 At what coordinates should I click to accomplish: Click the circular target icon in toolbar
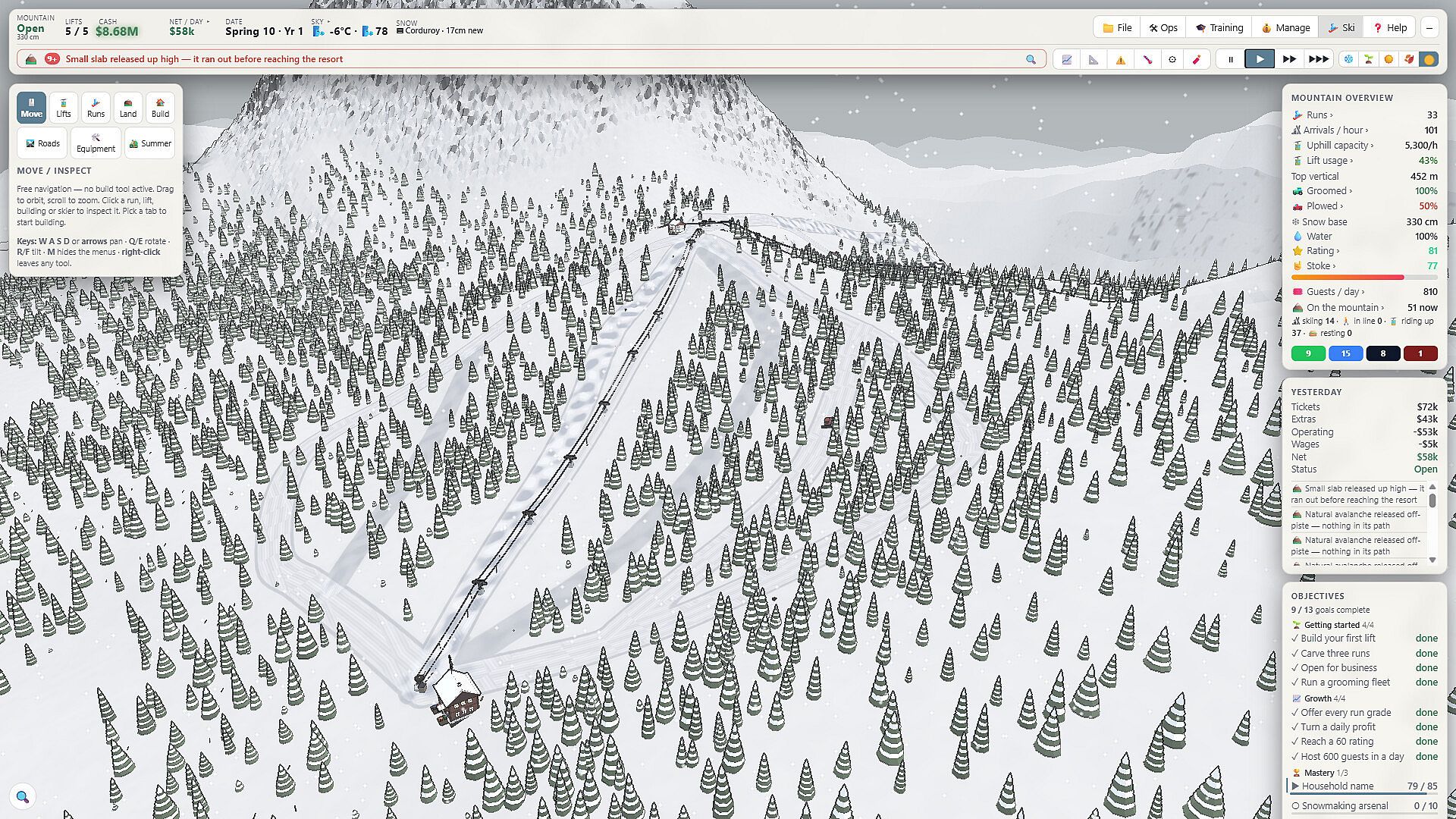click(x=1172, y=59)
